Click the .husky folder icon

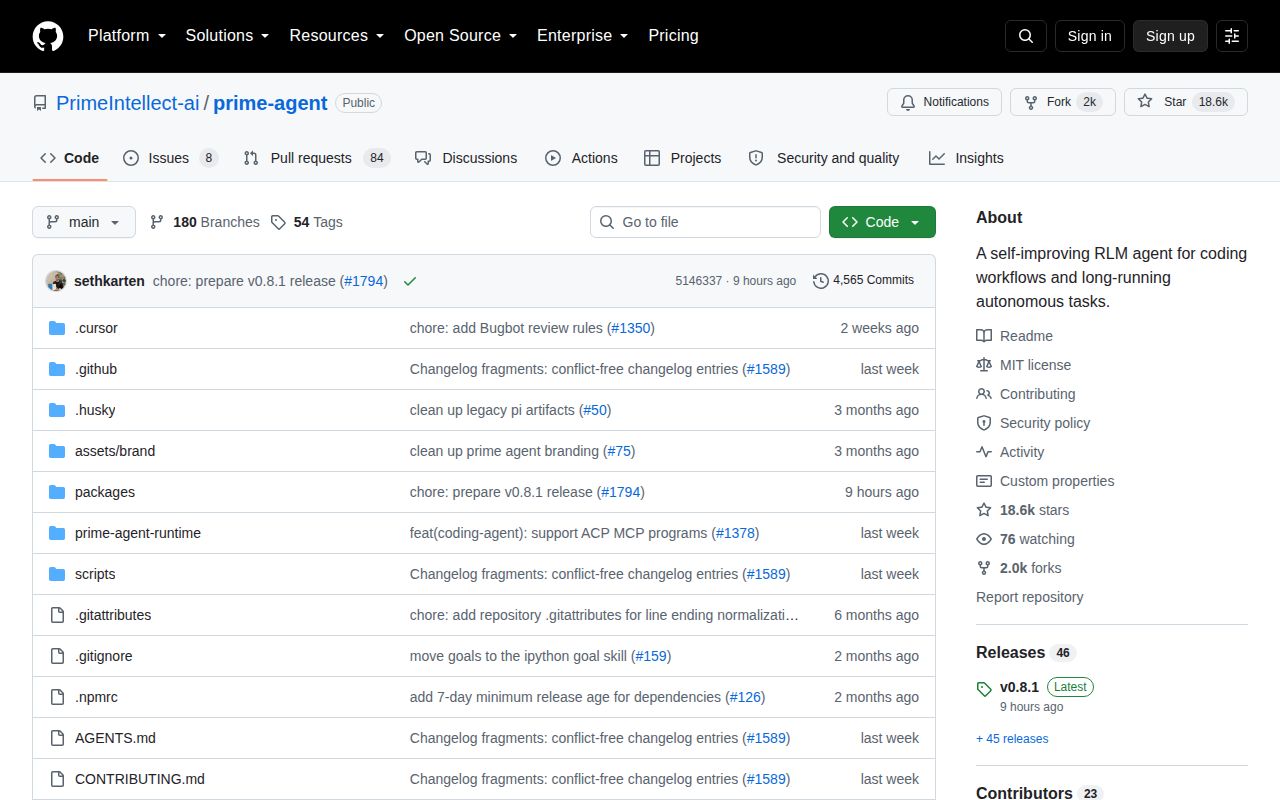[x=57, y=410]
